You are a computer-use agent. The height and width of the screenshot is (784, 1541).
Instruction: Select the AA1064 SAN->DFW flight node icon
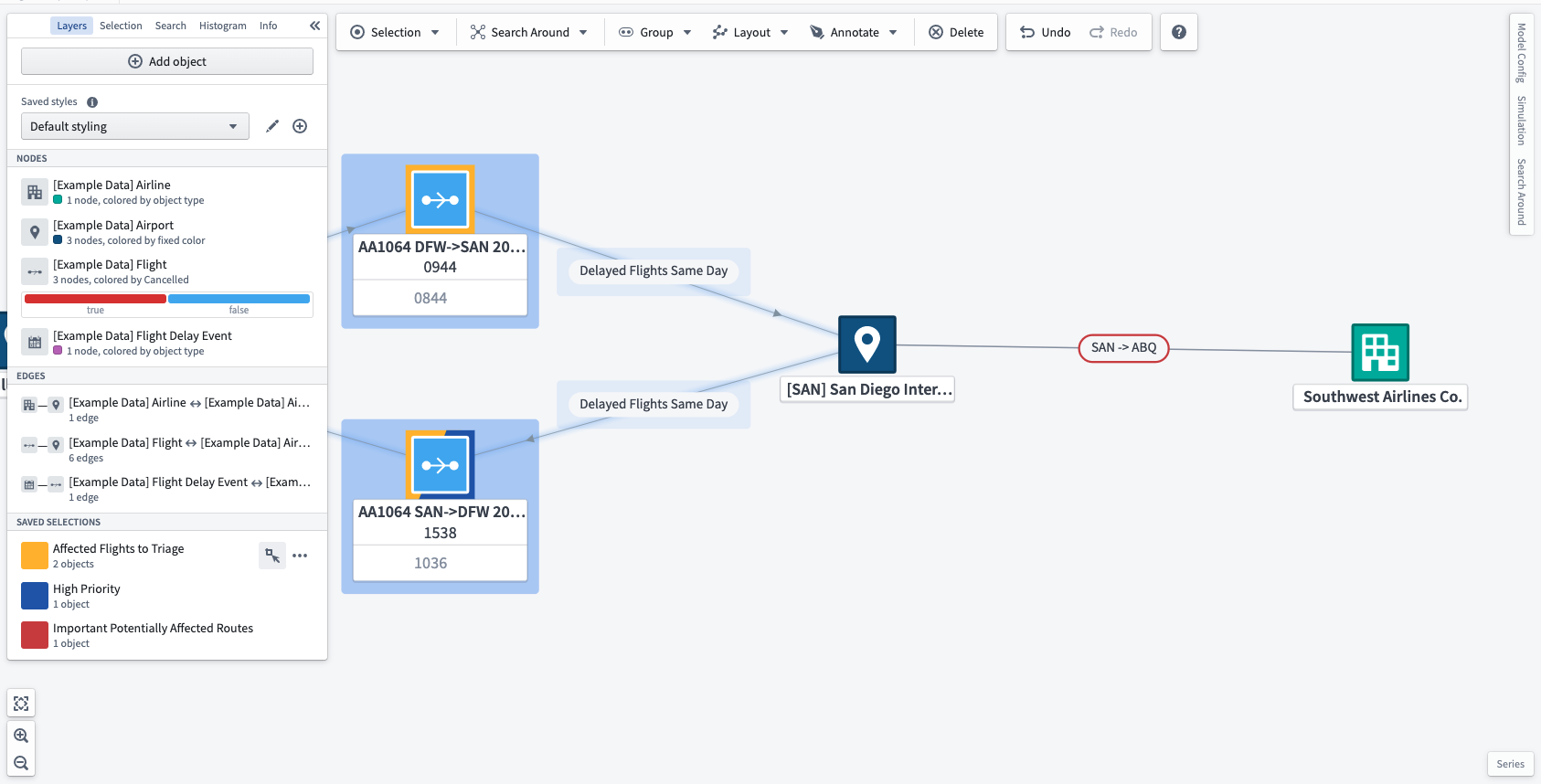[x=440, y=465]
